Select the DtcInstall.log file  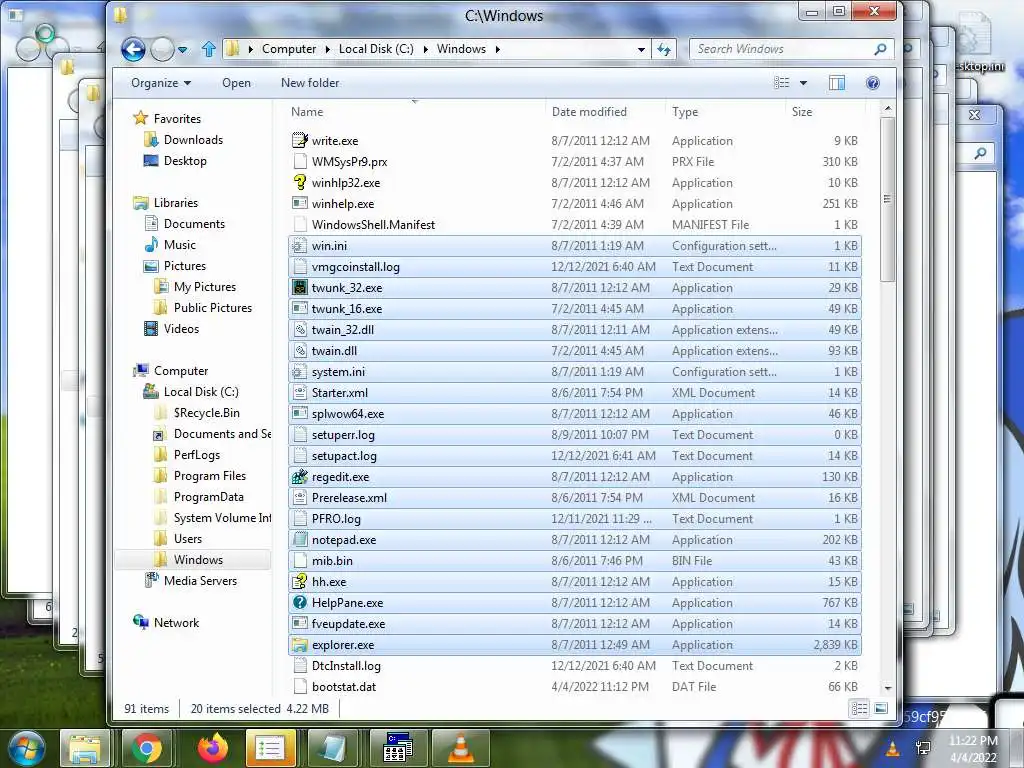(575, 665)
